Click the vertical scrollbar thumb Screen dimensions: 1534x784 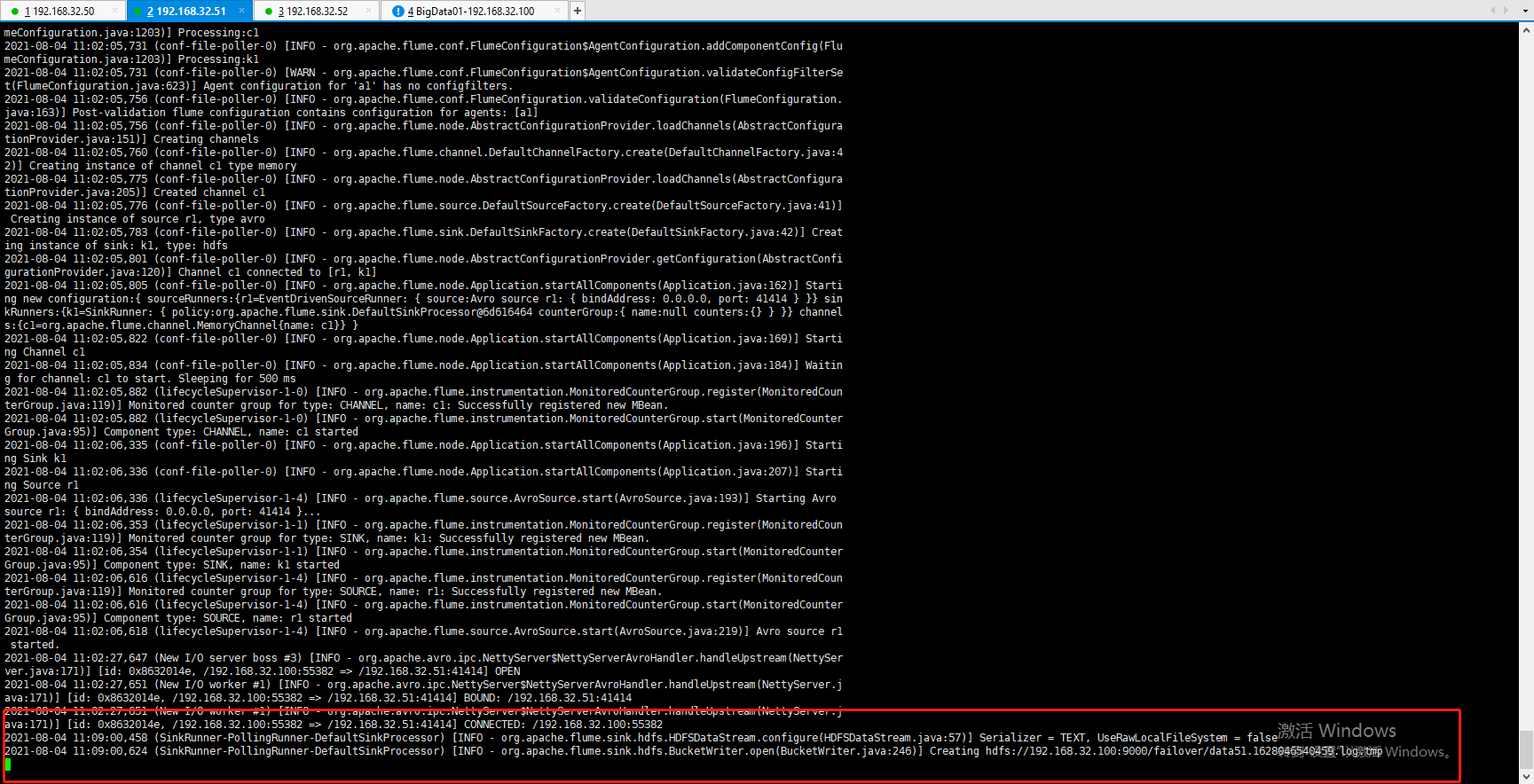tap(1526, 750)
